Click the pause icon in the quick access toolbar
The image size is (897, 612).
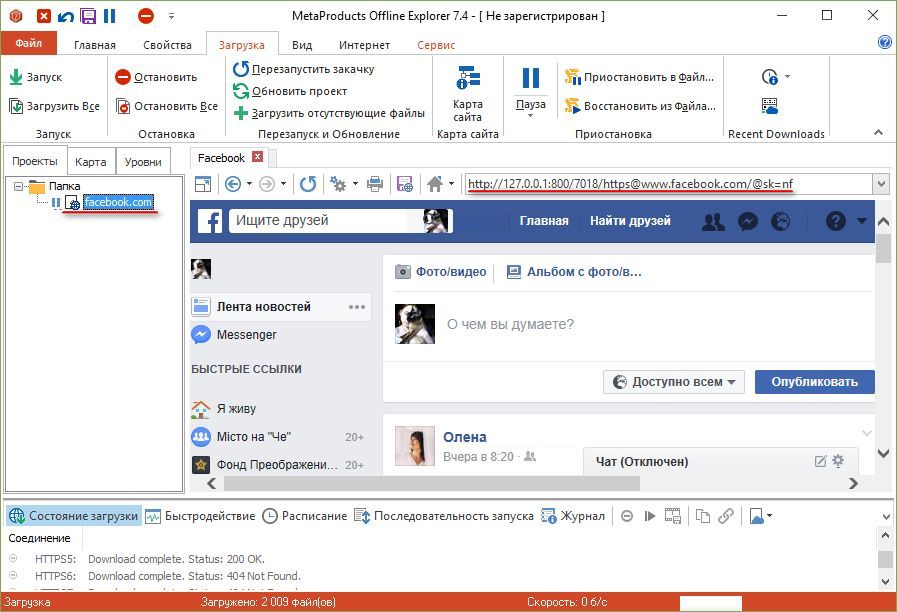coord(110,16)
